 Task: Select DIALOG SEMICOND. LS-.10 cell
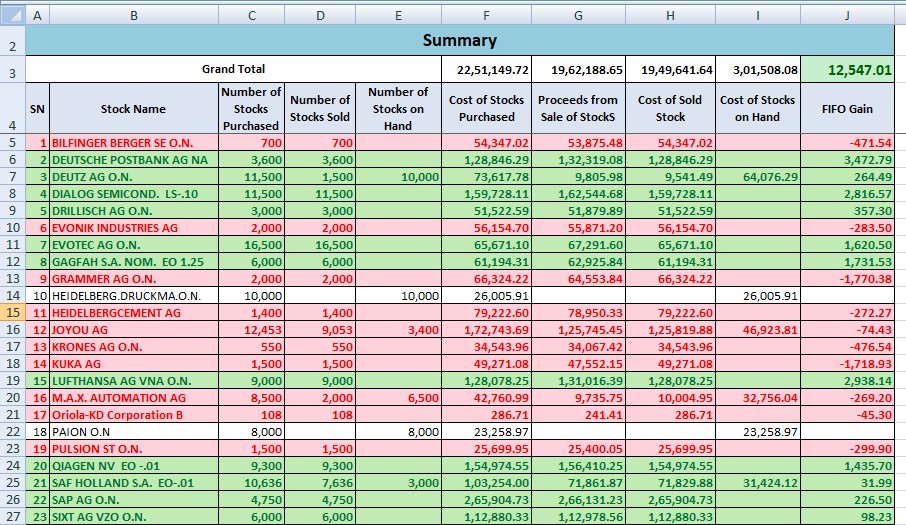point(133,193)
